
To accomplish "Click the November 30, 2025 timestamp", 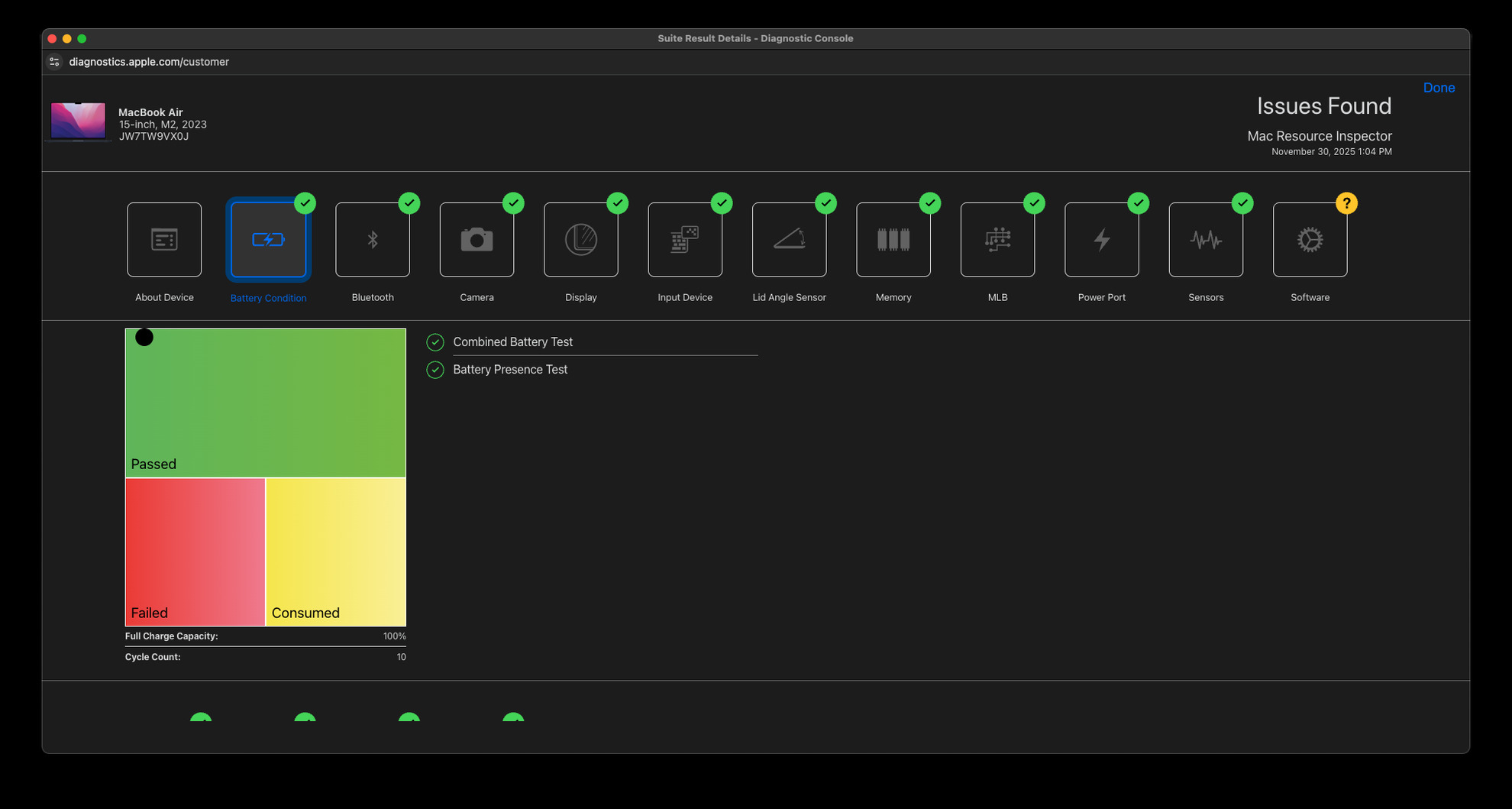I will (1332, 152).
